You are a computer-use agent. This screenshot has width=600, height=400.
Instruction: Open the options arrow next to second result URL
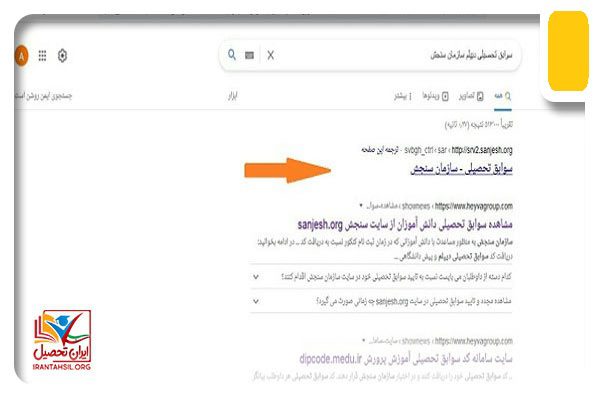click(361, 206)
